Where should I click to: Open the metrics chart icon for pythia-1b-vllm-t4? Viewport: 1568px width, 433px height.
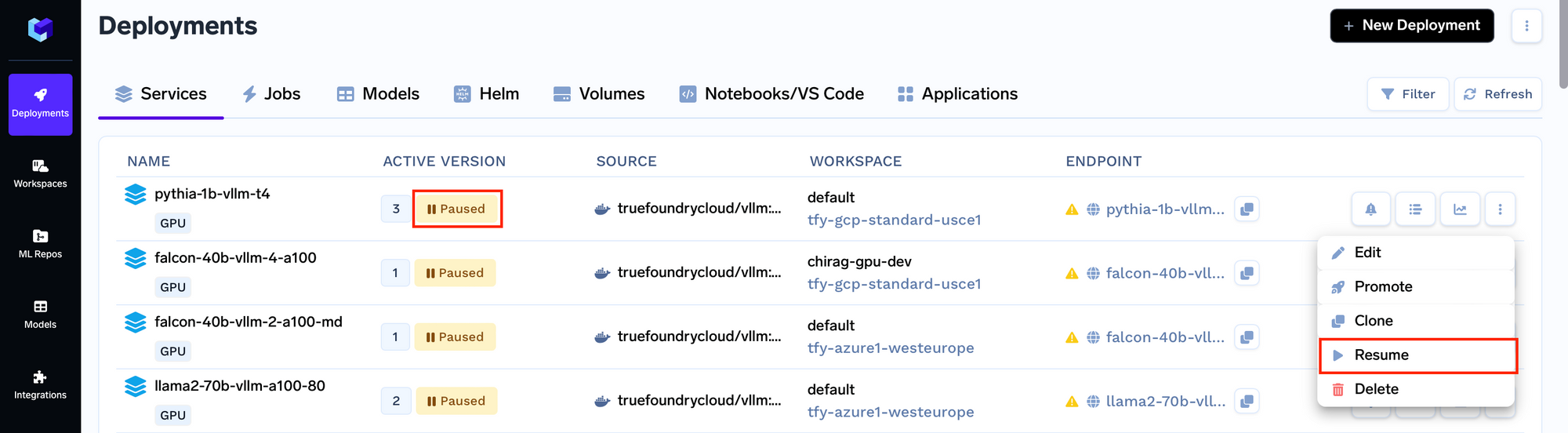point(1460,209)
